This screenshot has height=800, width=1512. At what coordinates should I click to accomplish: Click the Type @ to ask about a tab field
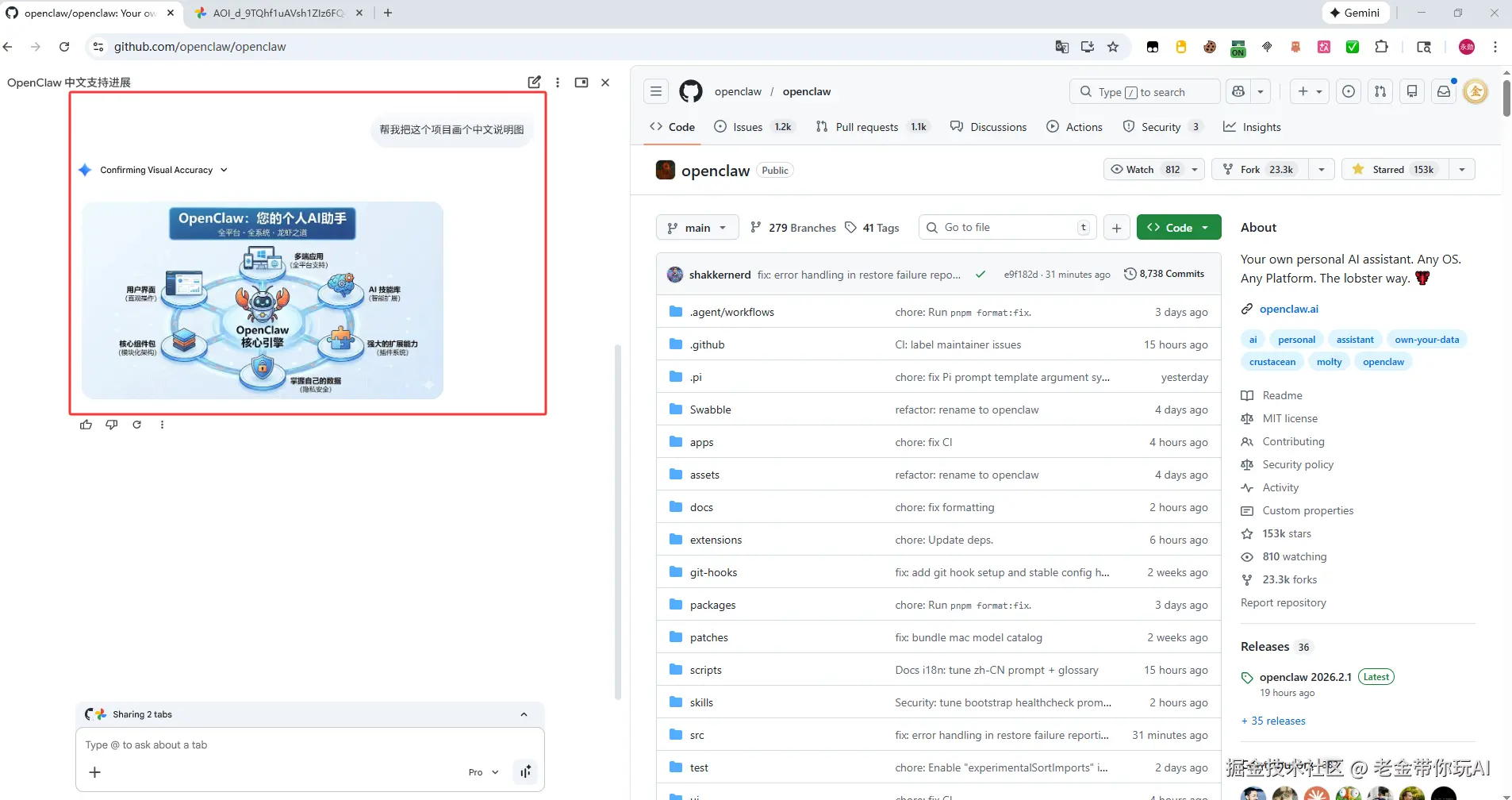(309, 745)
